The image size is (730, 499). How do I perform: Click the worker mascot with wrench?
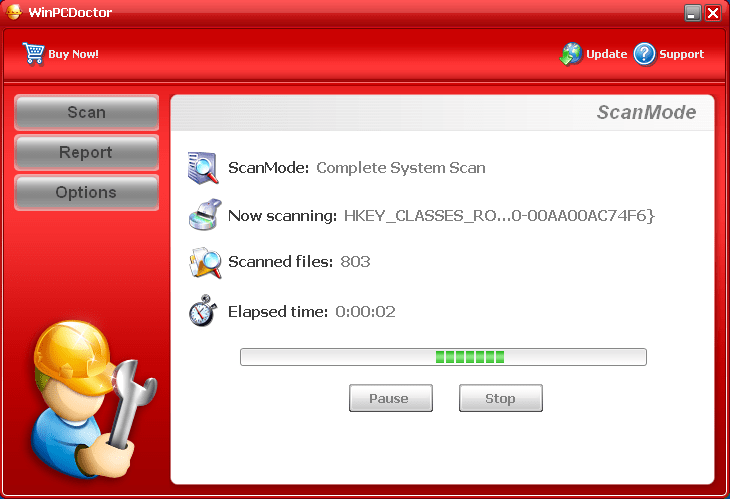(x=87, y=390)
